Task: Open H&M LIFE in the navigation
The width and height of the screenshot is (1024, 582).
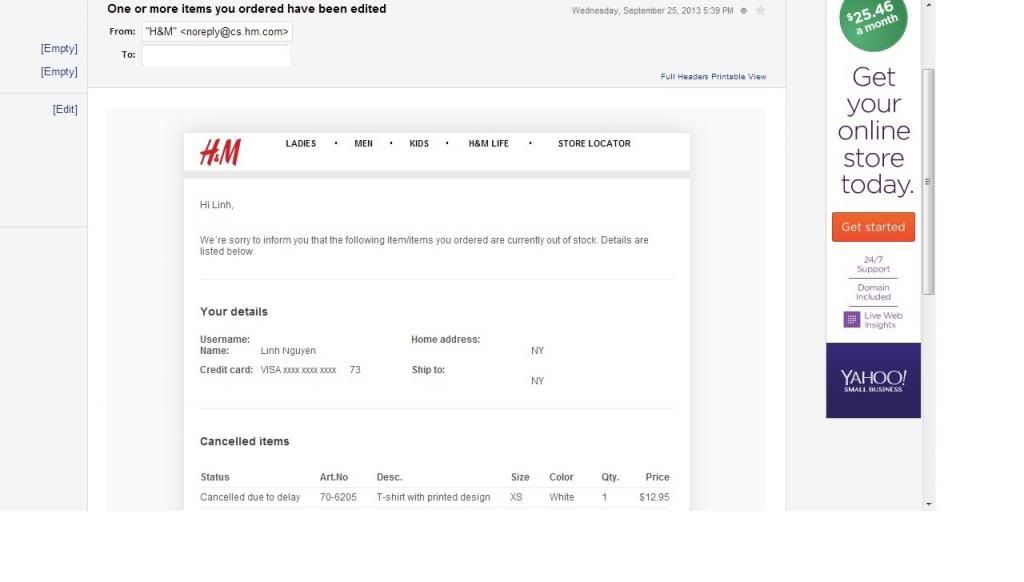Action: (x=488, y=144)
